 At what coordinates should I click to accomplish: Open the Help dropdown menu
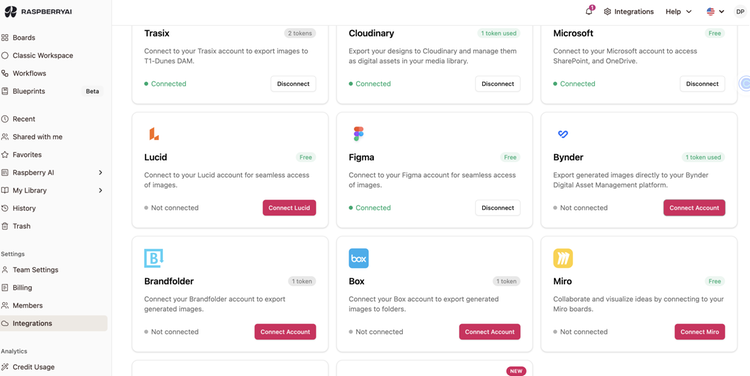click(x=678, y=11)
